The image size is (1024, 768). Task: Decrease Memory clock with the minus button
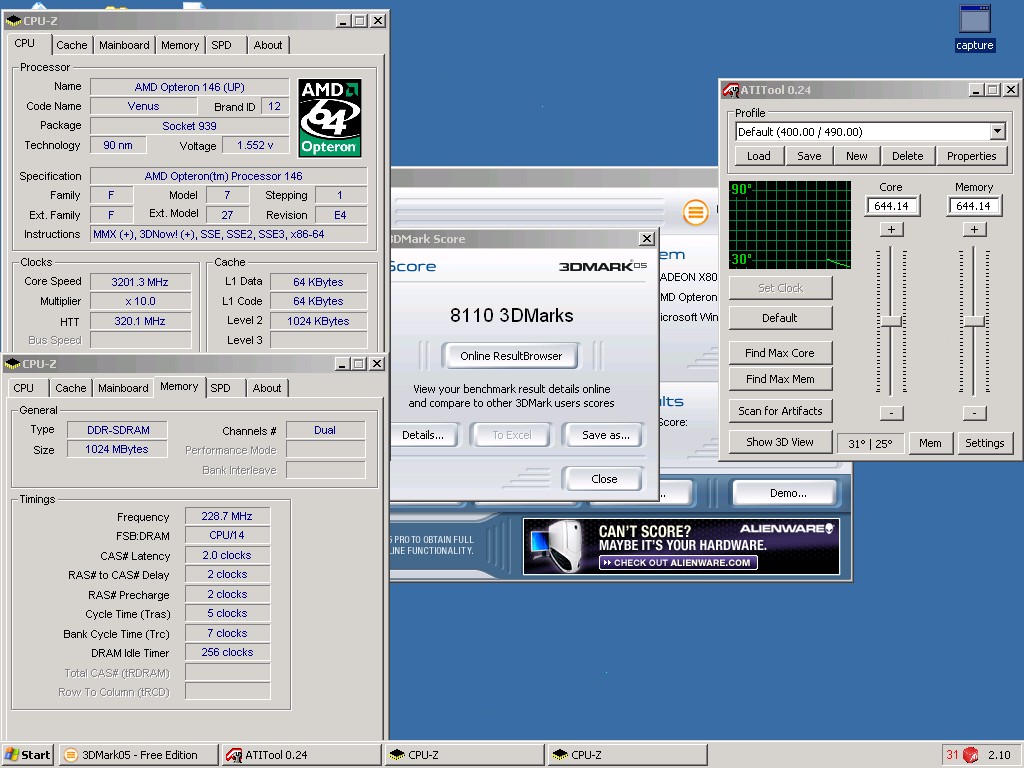coord(974,413)
